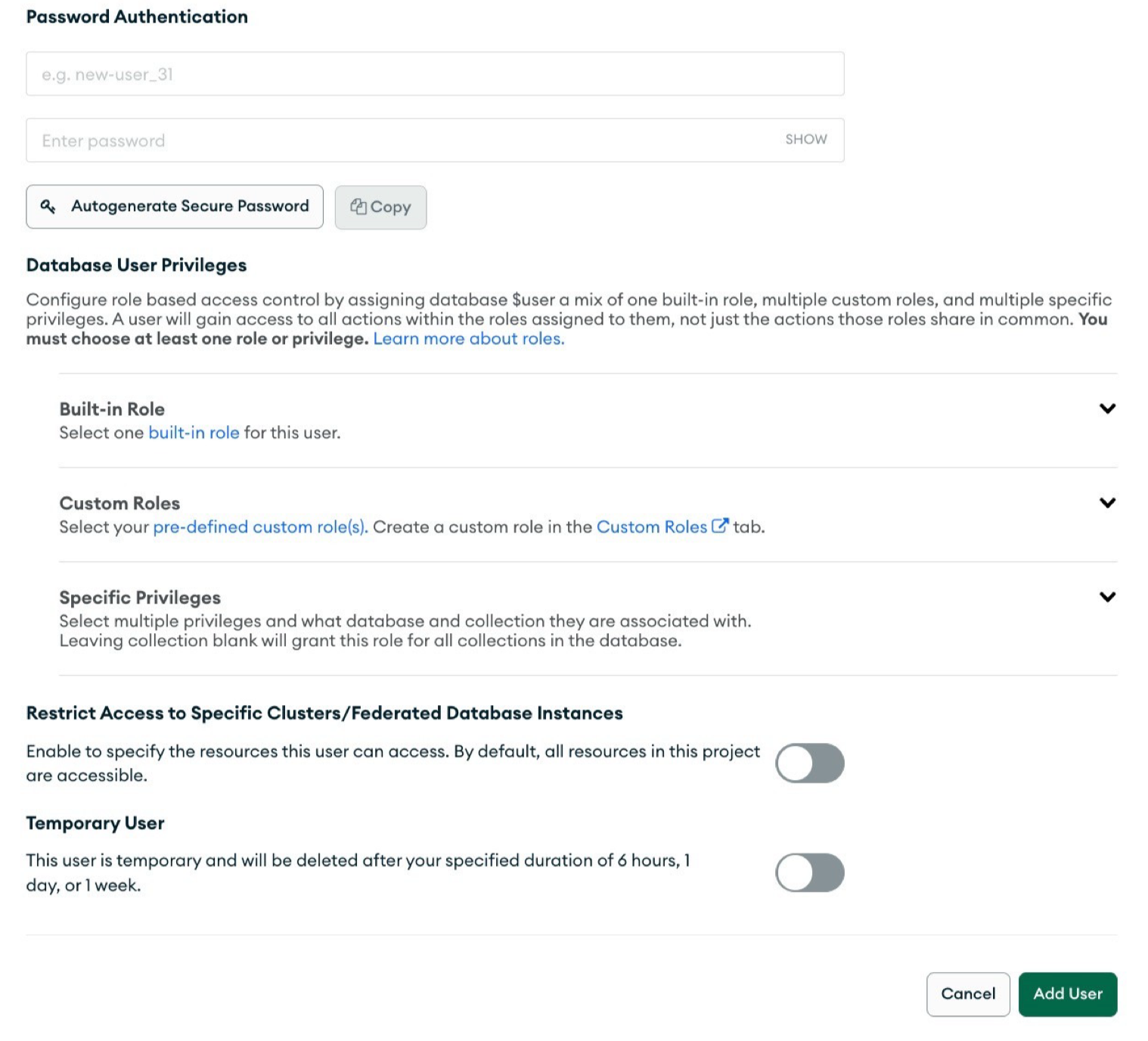Click the external link icon beside Custom Roles

(719, 526)
